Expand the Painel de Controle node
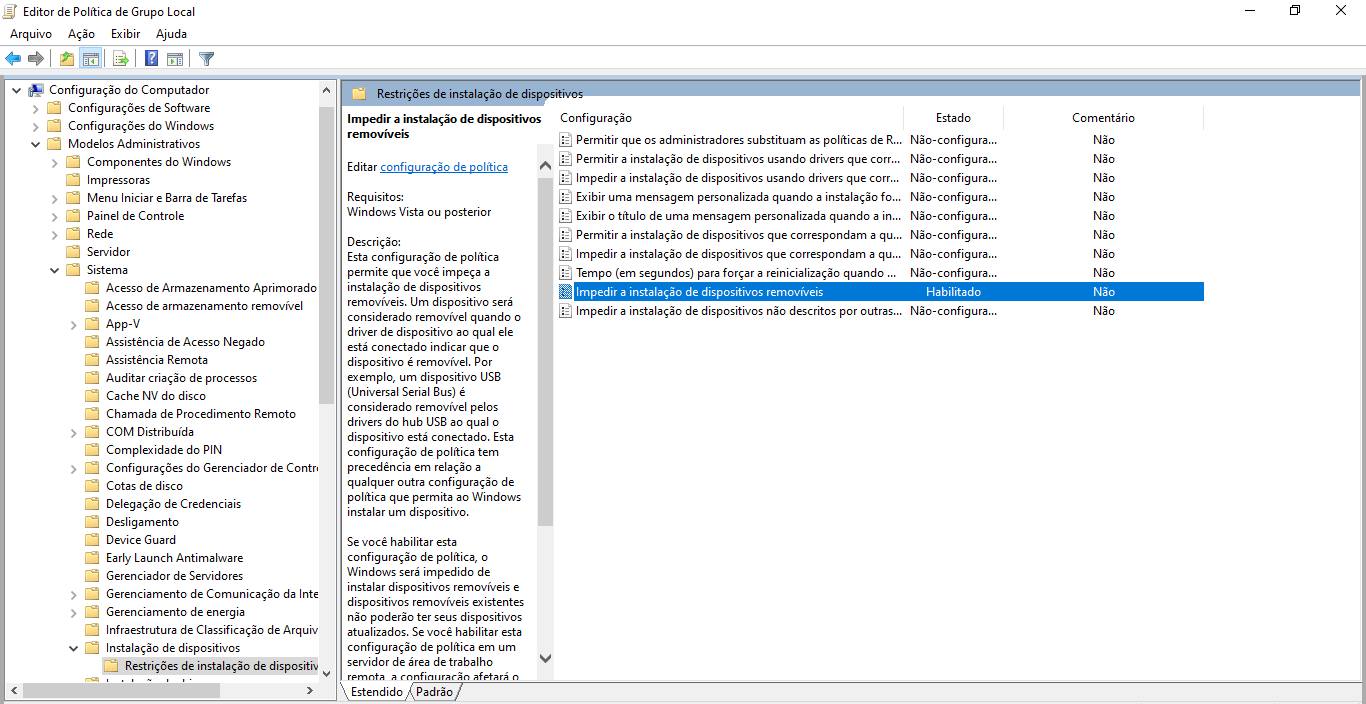1366x704 pixels. (55, 216)
